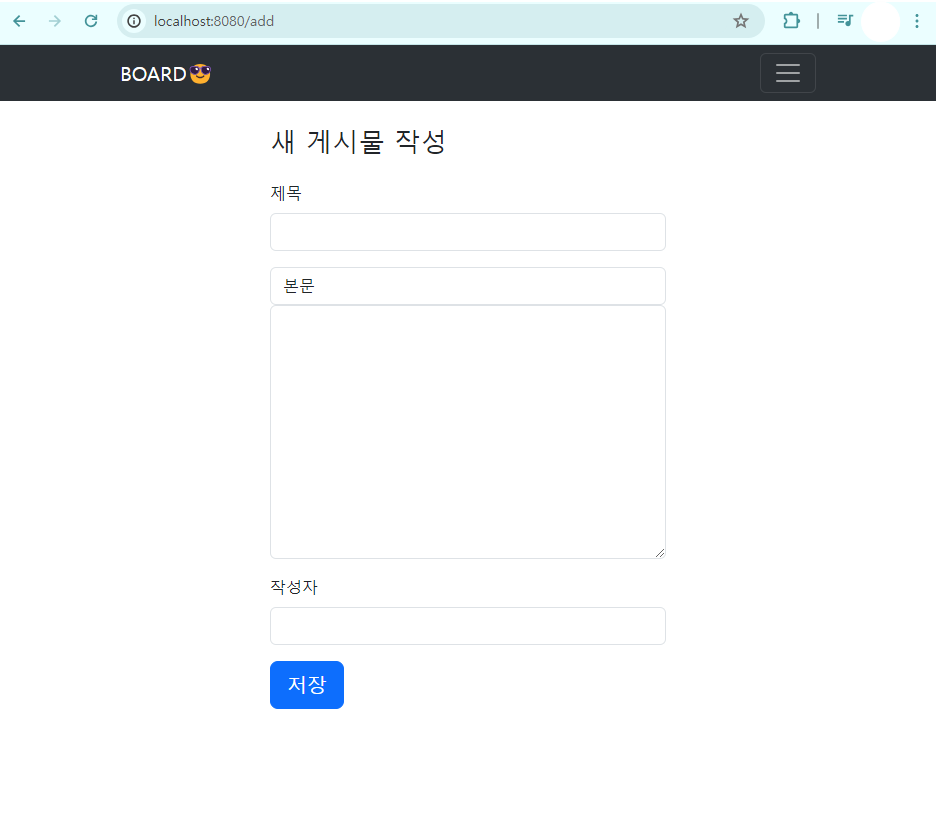
Task: Click the localhost:8080/add address bar
Action: pos(441,21)
